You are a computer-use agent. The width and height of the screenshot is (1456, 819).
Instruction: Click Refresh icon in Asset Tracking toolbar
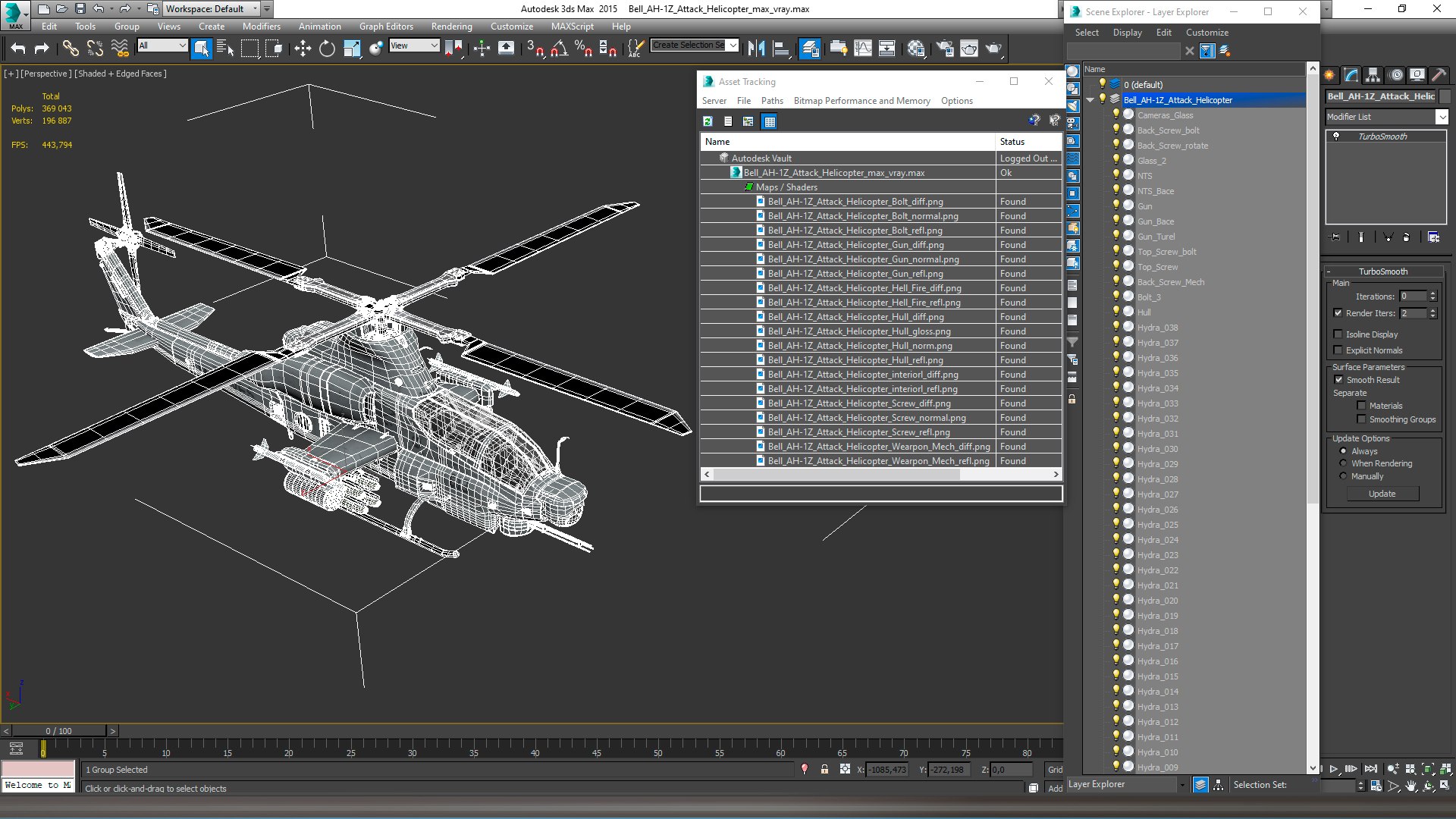[x=708, y=121]
